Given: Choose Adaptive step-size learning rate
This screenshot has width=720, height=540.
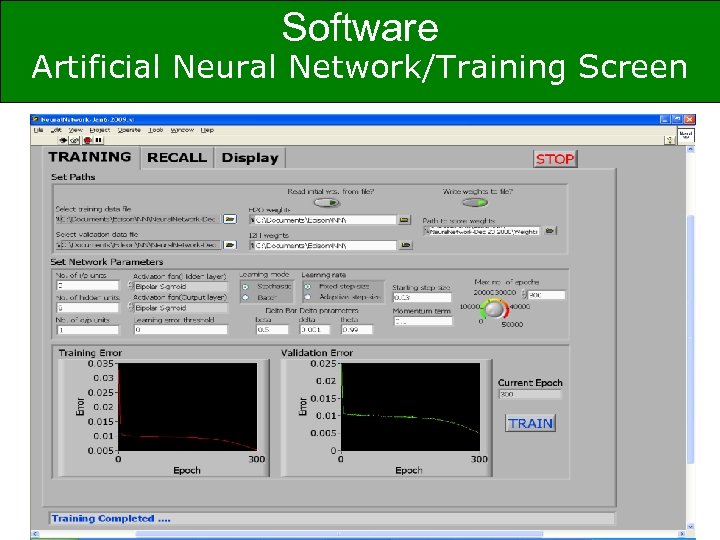Looking at the screenshot, I should (x=308, y=297).
